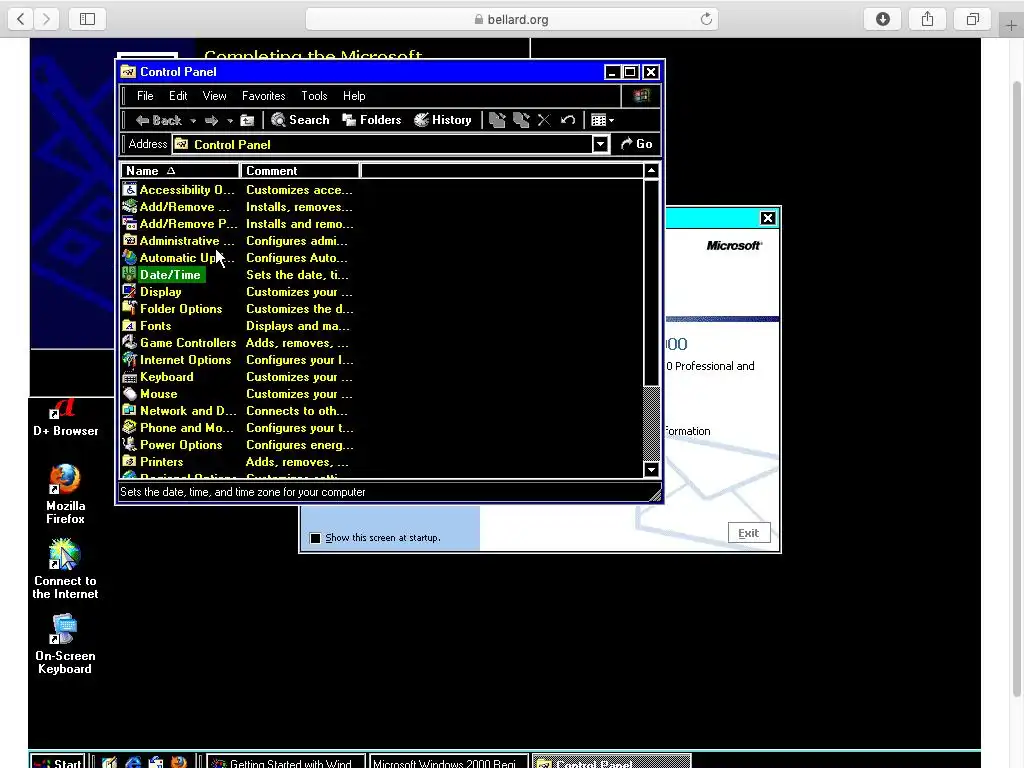1024x768 pixels.
Task: Click the History toolbar button
Action: tap(443, 120)
